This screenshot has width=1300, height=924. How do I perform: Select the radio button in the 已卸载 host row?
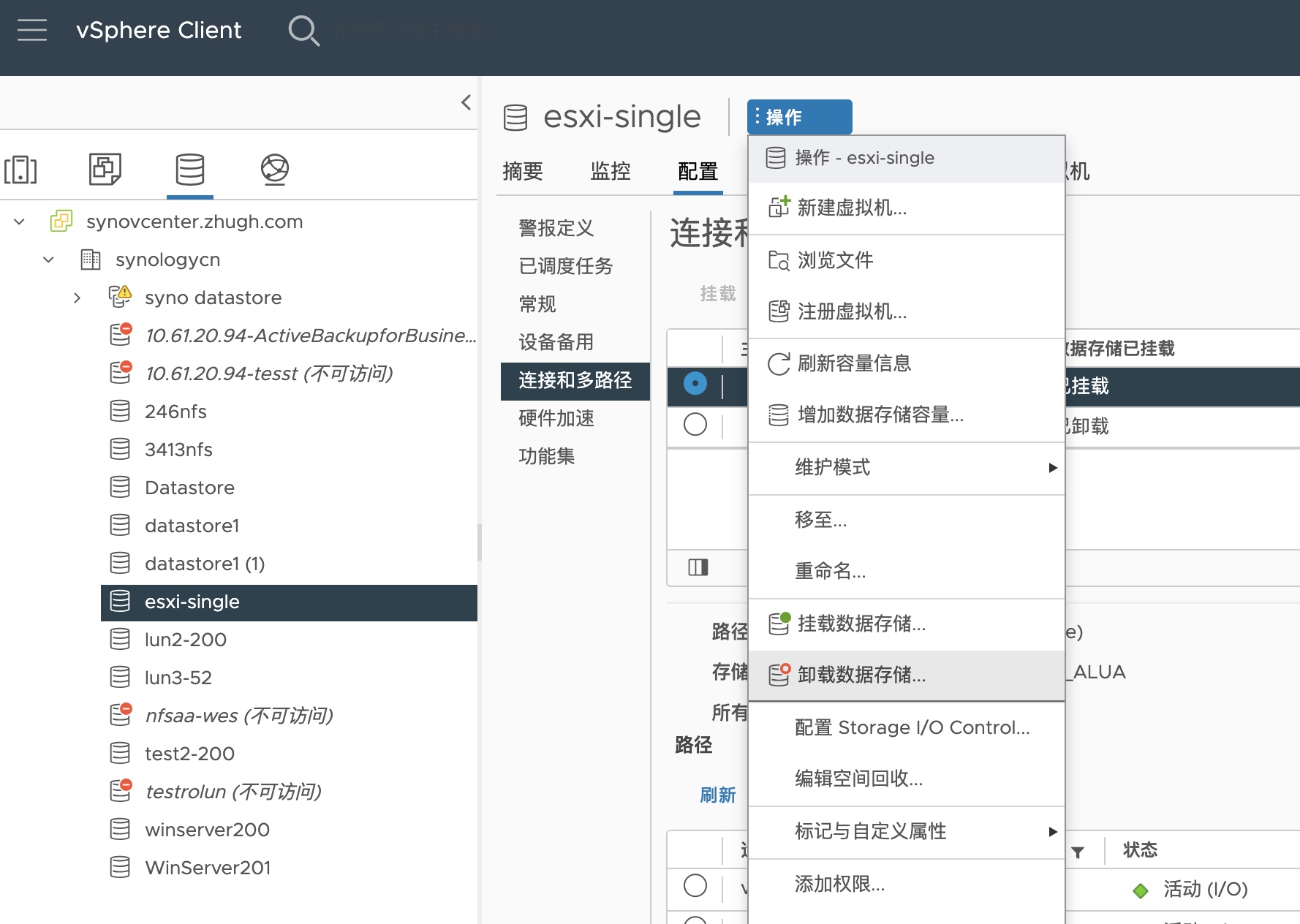695,425
